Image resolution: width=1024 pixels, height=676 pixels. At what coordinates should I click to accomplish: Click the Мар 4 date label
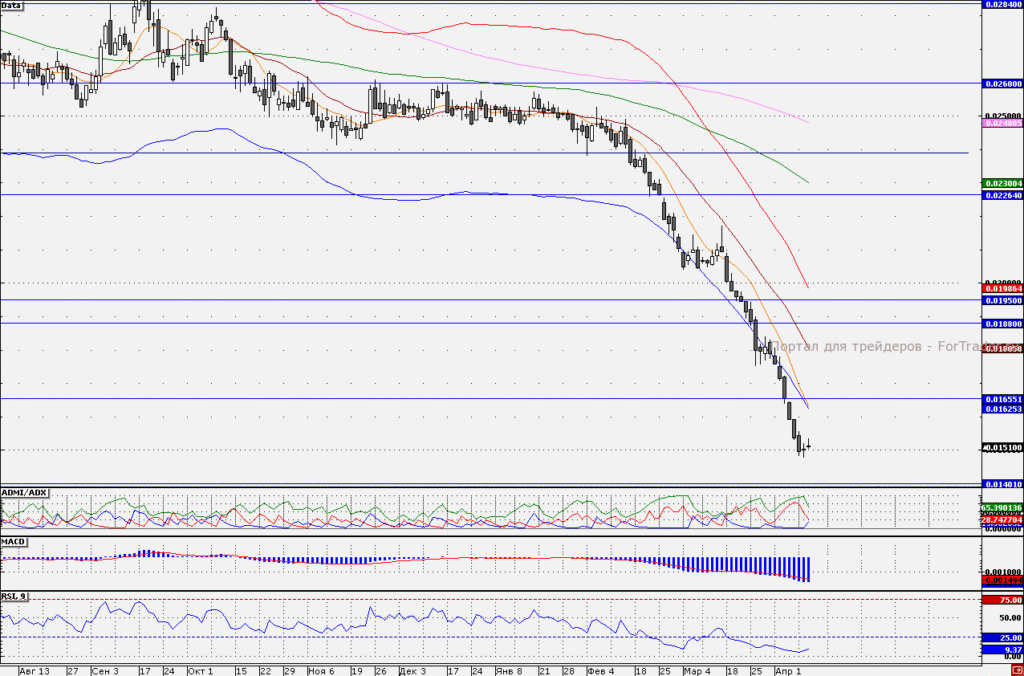[697, 671]
